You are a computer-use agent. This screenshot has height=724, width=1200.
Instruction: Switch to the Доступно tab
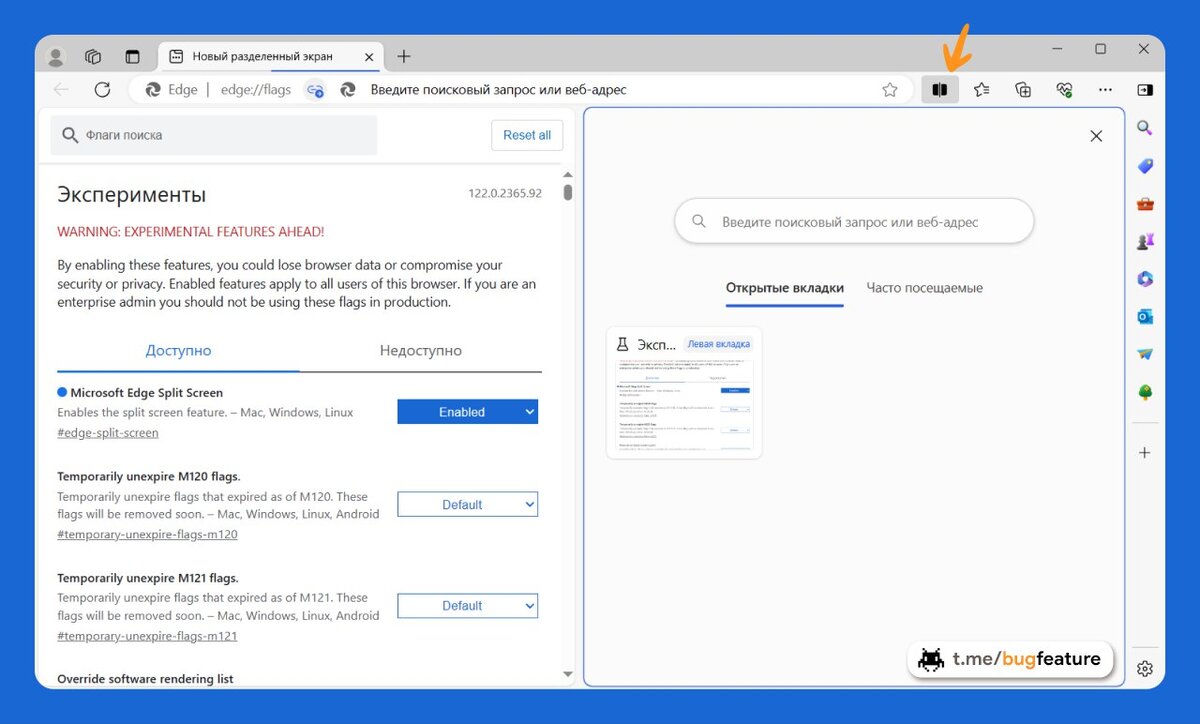178,351
